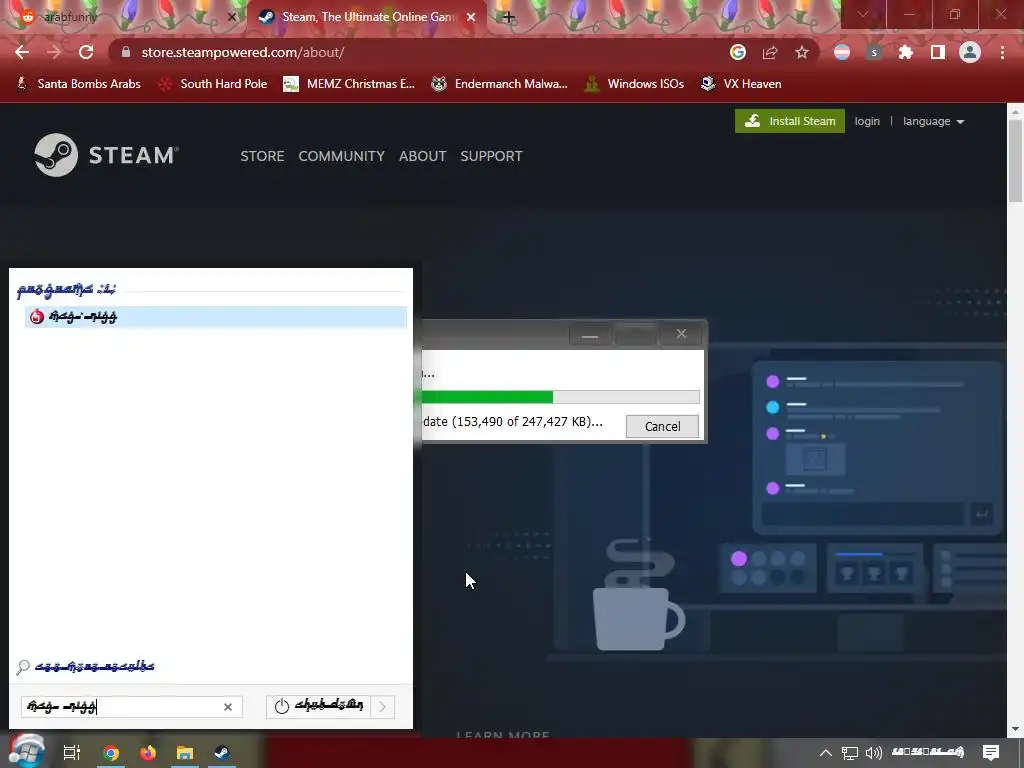The image size is (1024, 768).
Task: Cancel the Steam update download
Action: click(662, 426)
